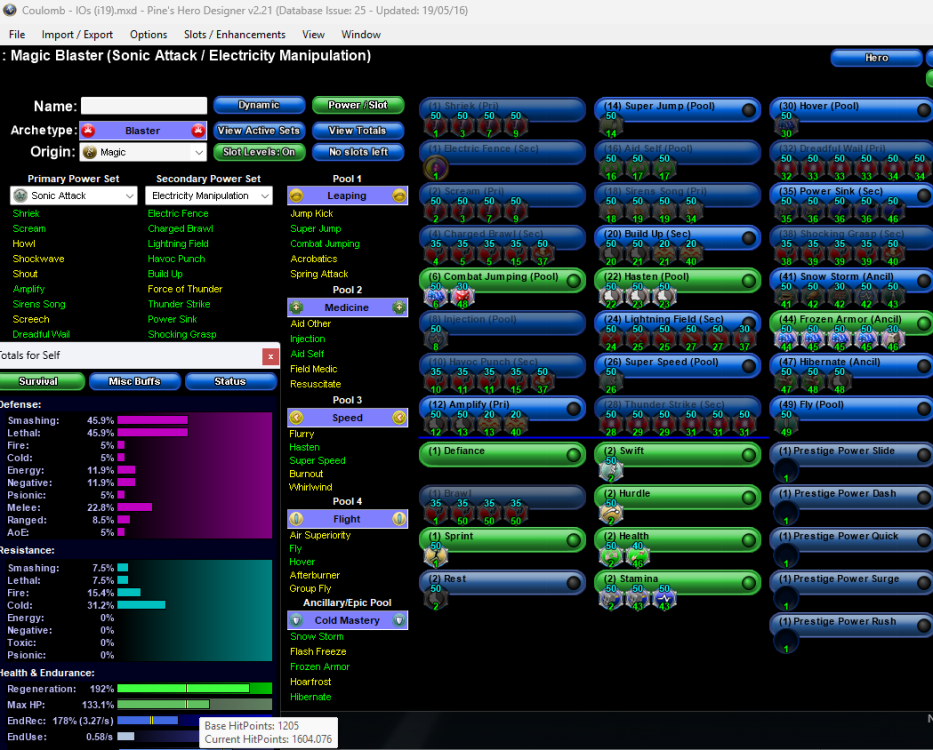Viewport: 933px width, 750px height.
Task: Toggle the Slot Levels: On button
Action: 257,150
